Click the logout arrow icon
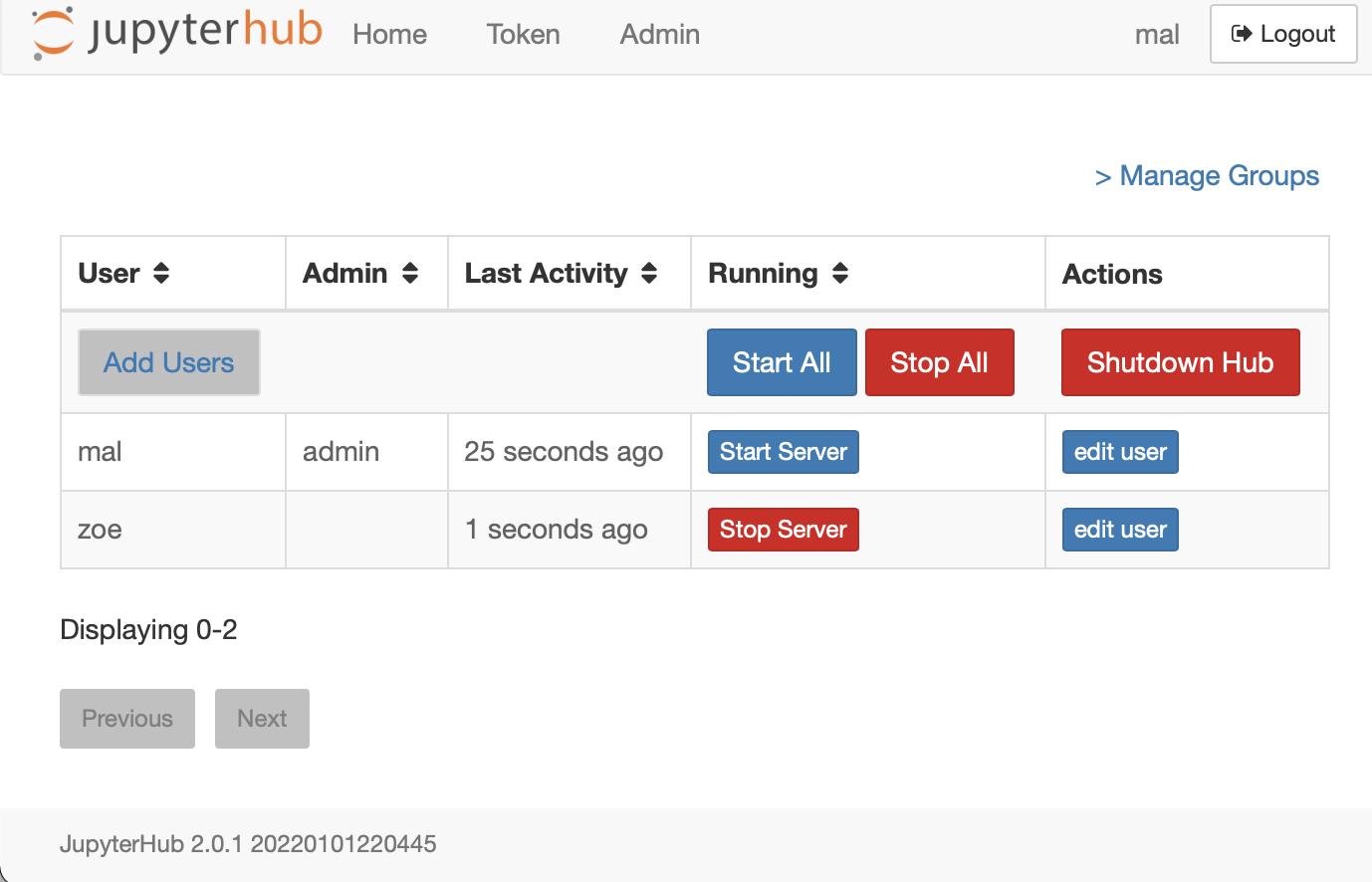This screenshot has width=1372, height=882. coord(1242,33)
